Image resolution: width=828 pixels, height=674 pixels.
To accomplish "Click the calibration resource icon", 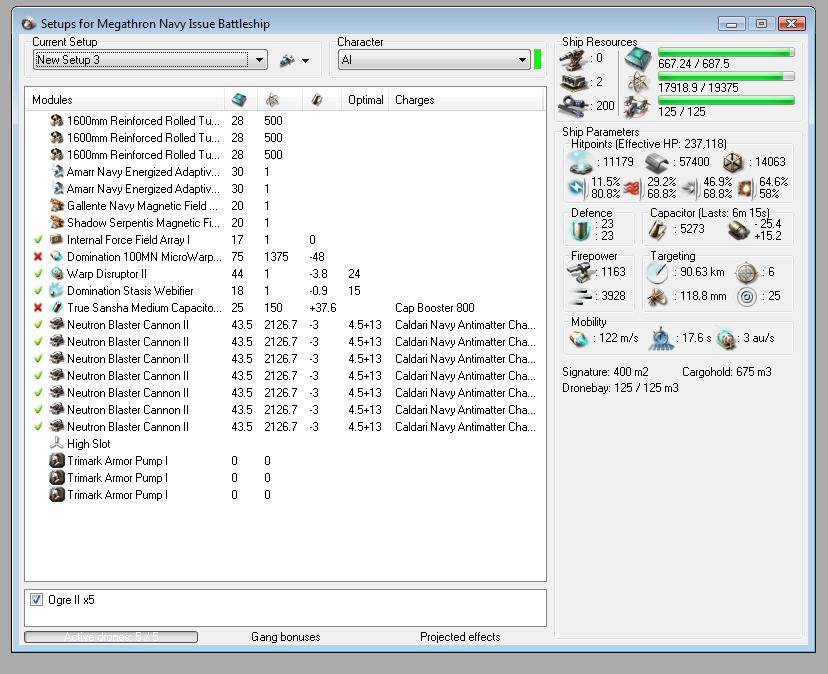I will point(574,106).
